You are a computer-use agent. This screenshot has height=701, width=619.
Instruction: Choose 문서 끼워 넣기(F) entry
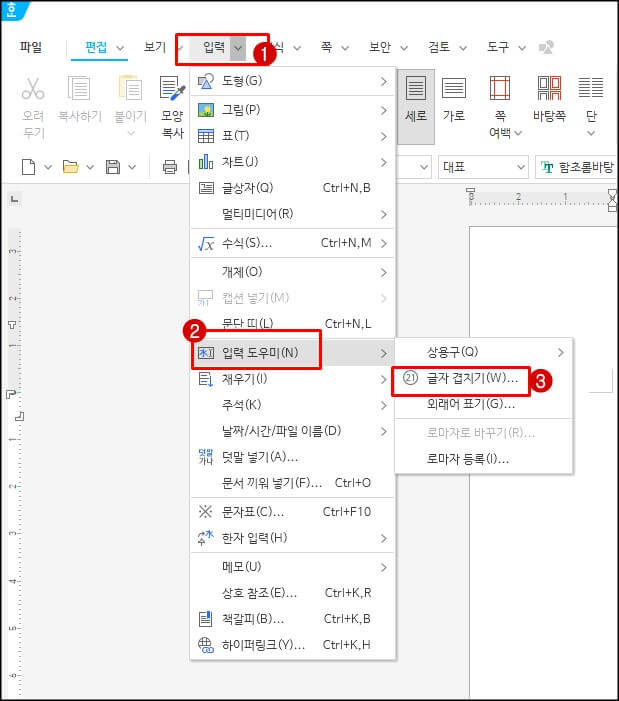click(x=293, y=483)
